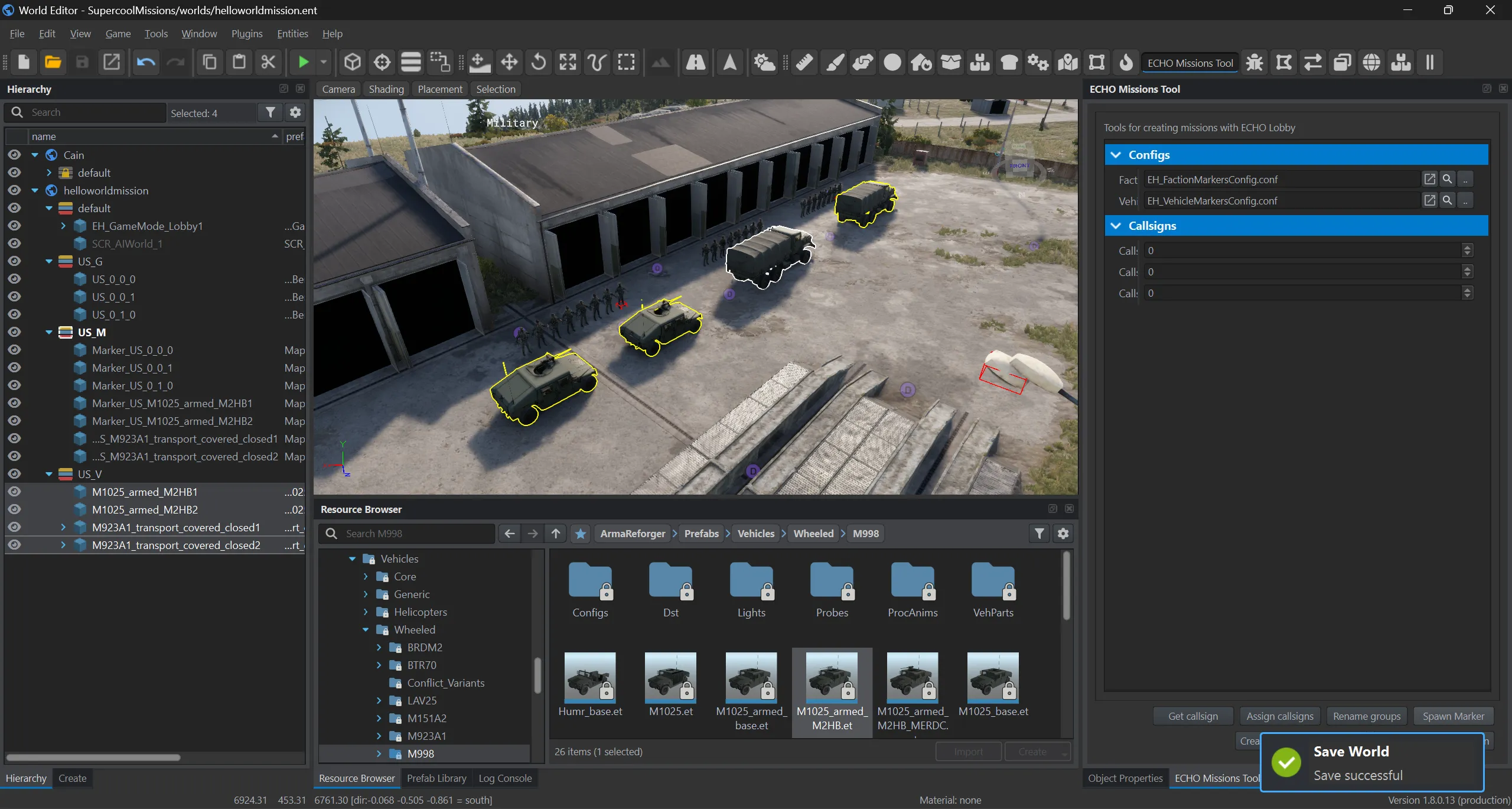
Task: Click the bug debug icon in toolbar
Action: (1254, 62)
